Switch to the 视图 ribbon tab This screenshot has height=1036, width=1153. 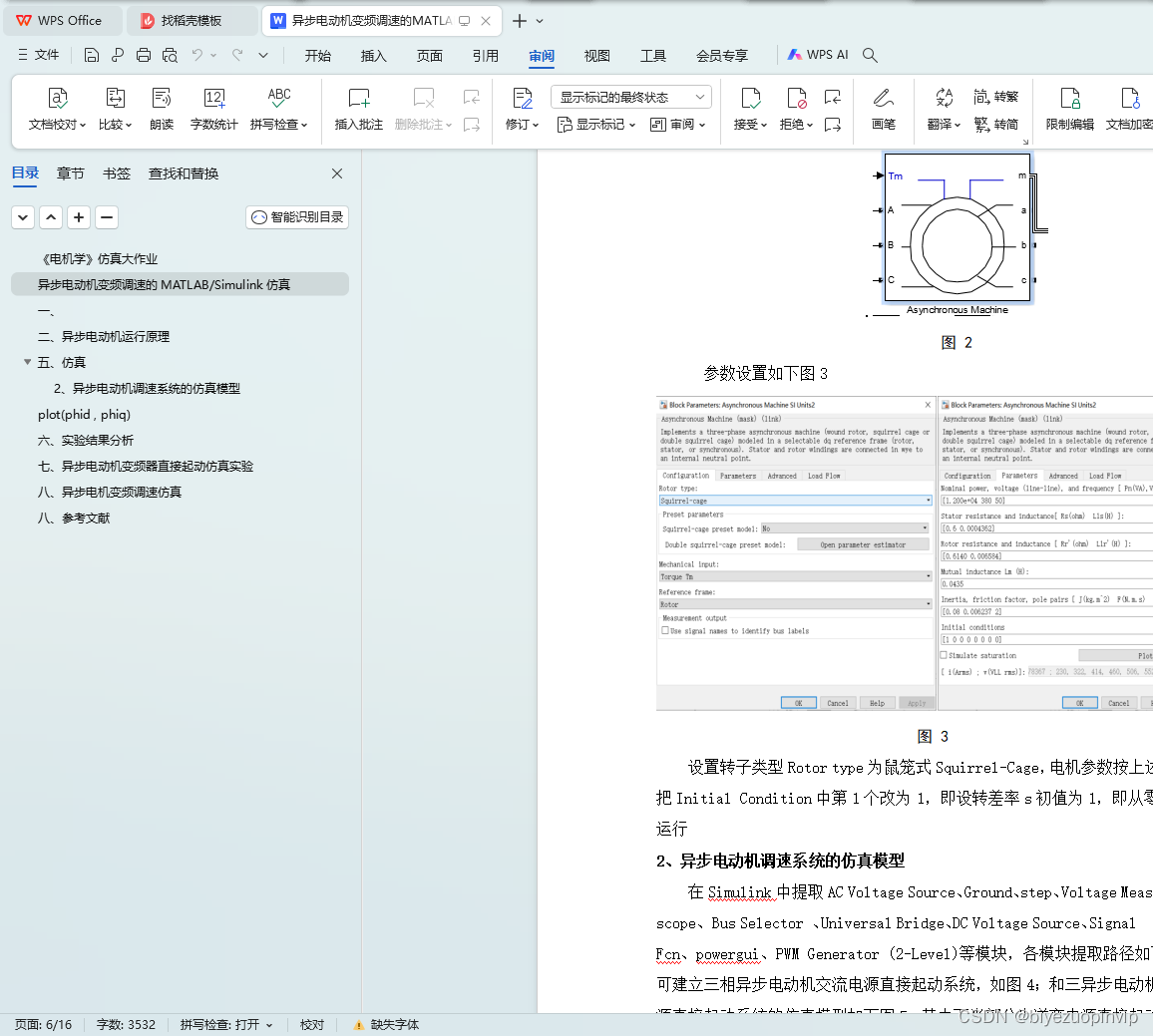coord(597,56)
